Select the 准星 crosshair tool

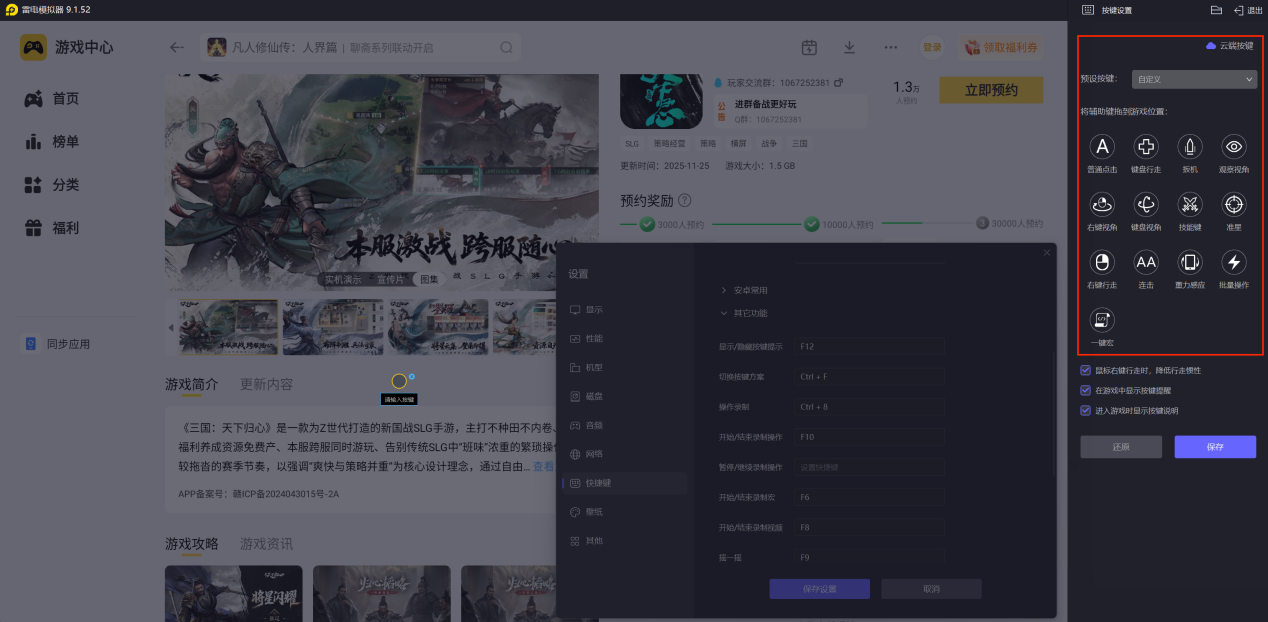[x=1234, y=205]
